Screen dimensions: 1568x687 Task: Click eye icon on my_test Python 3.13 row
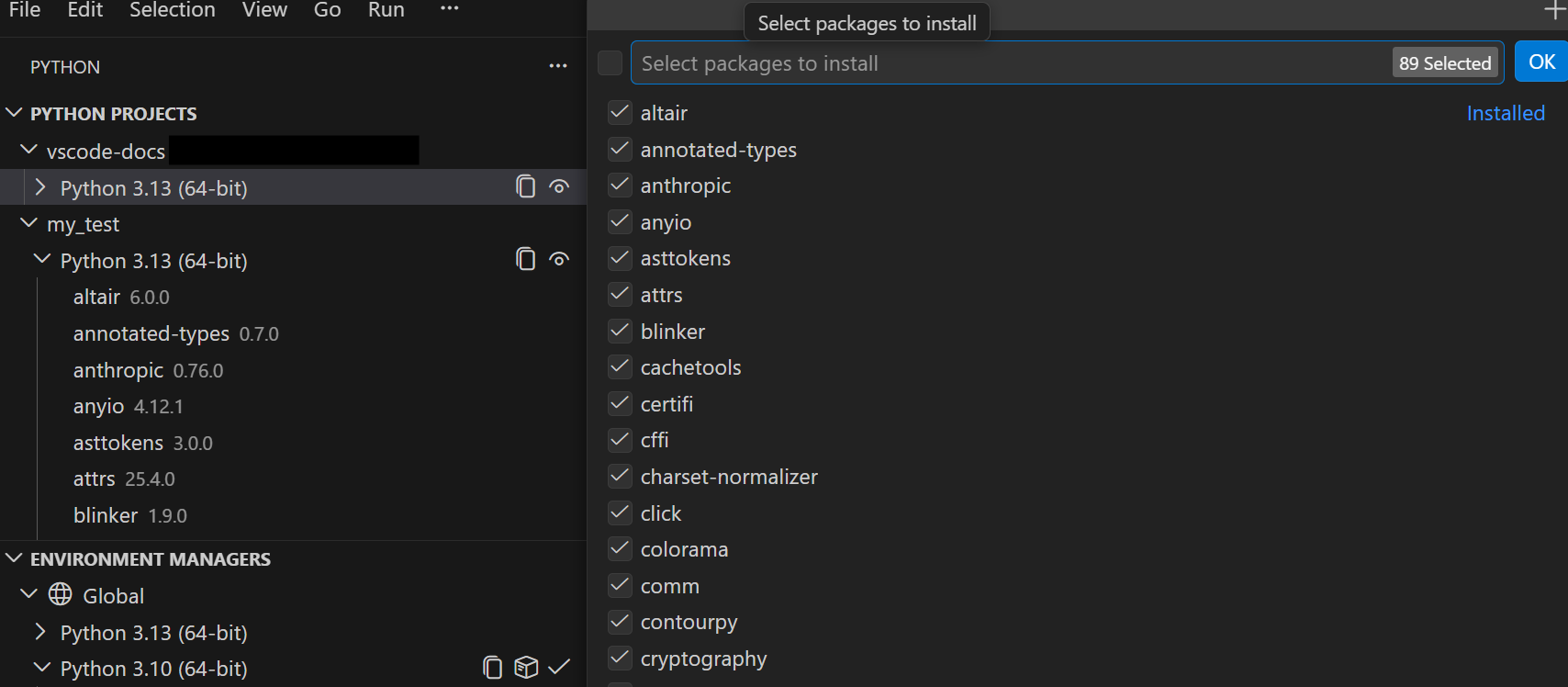(559, 259)
